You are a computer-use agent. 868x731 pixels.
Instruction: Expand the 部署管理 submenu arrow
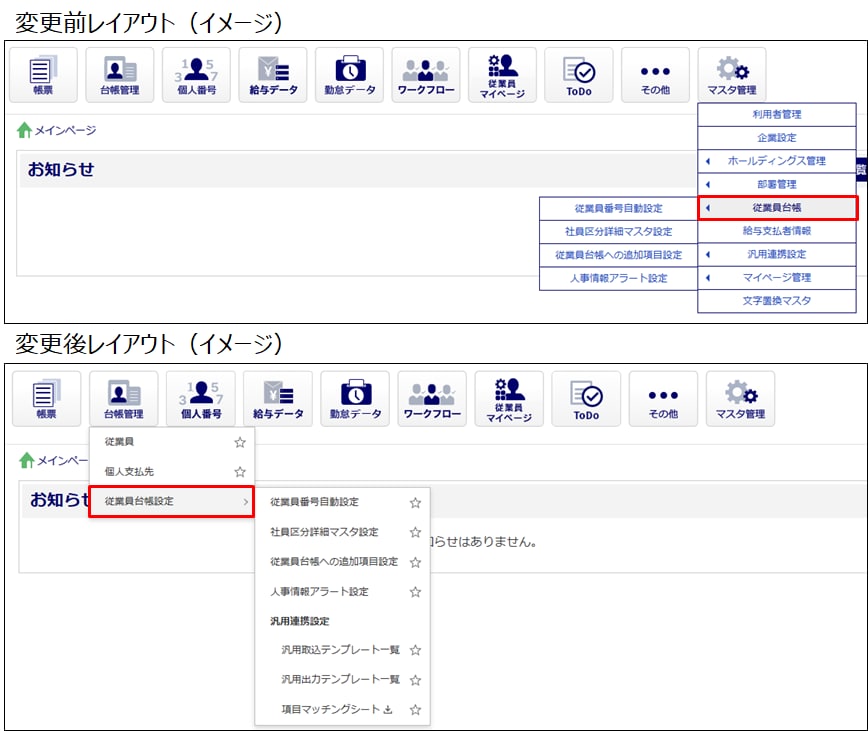coord(707,185)
